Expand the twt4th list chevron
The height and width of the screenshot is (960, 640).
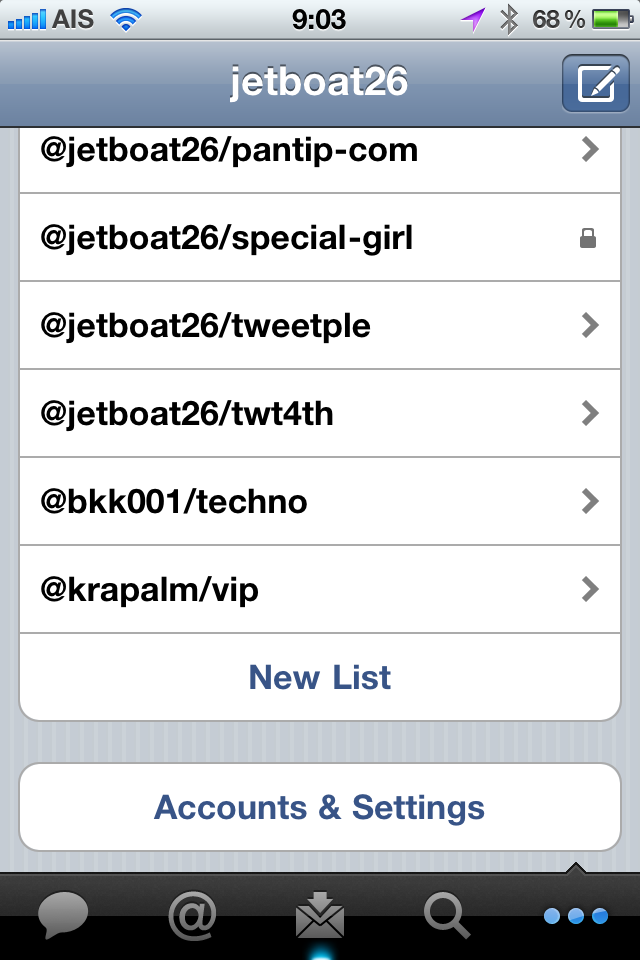590,413
